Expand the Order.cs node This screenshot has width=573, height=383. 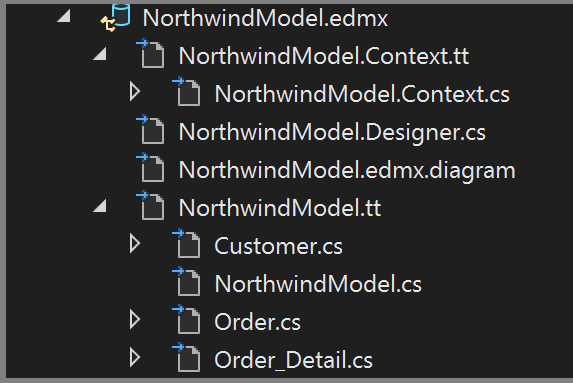tap(135, 320)
